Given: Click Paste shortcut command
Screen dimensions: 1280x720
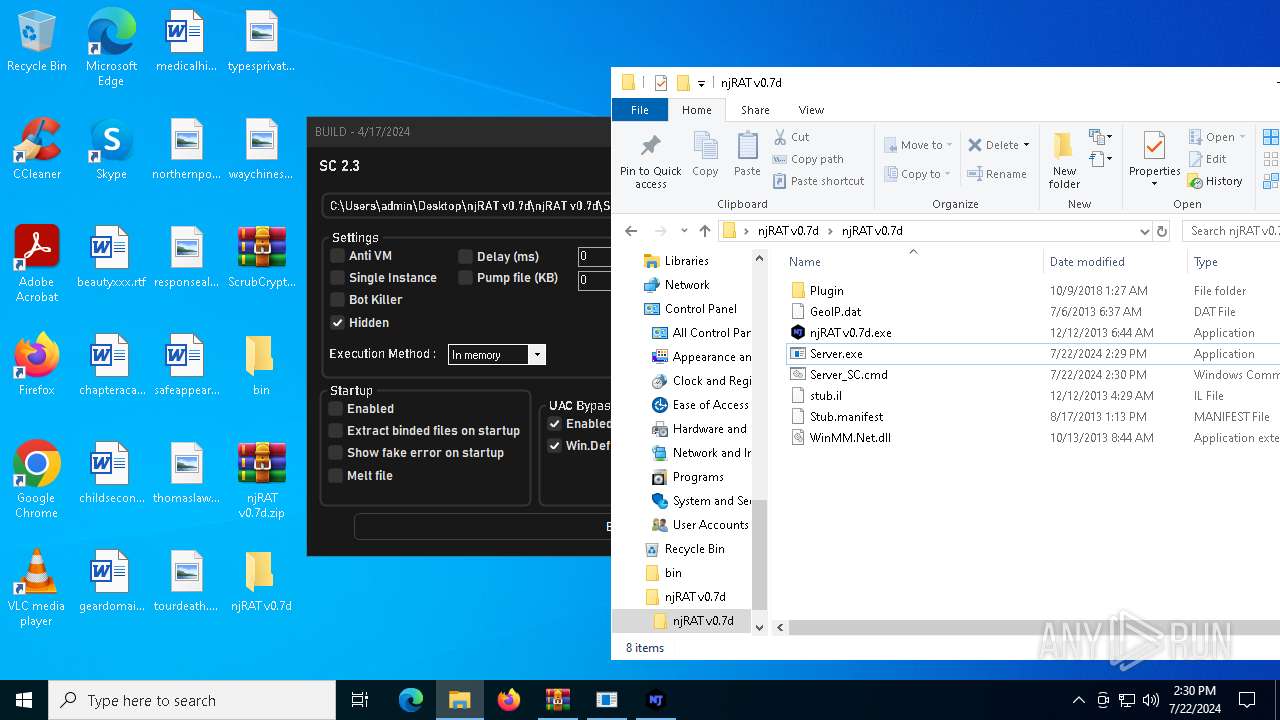Looking at the screenshot, I should point(818,181).
